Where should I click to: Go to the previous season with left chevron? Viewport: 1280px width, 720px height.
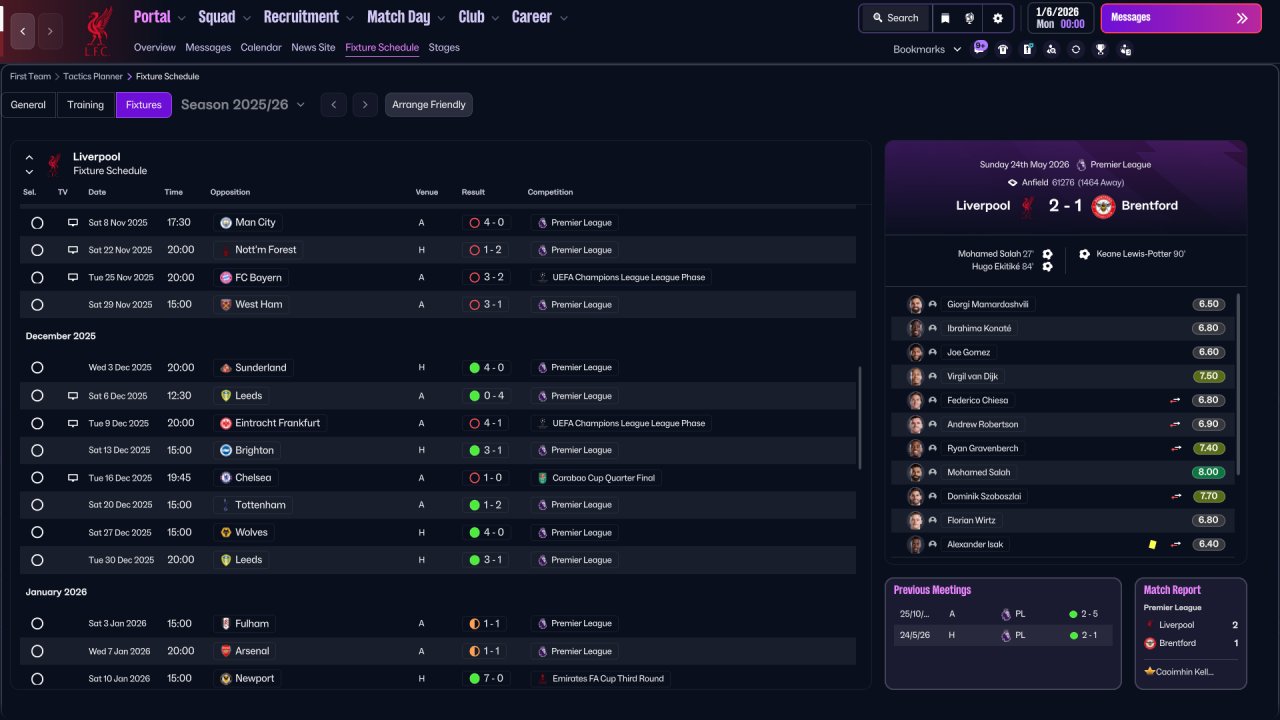click(334, 105)
